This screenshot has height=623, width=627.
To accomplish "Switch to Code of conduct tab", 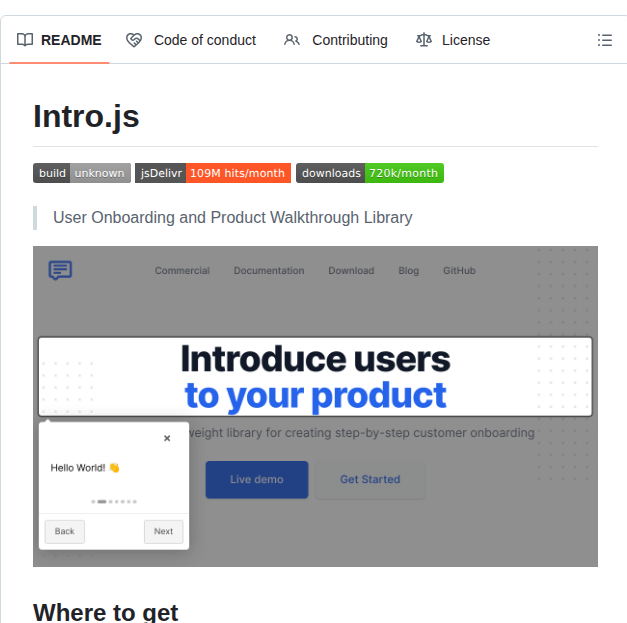I will 191,40.
